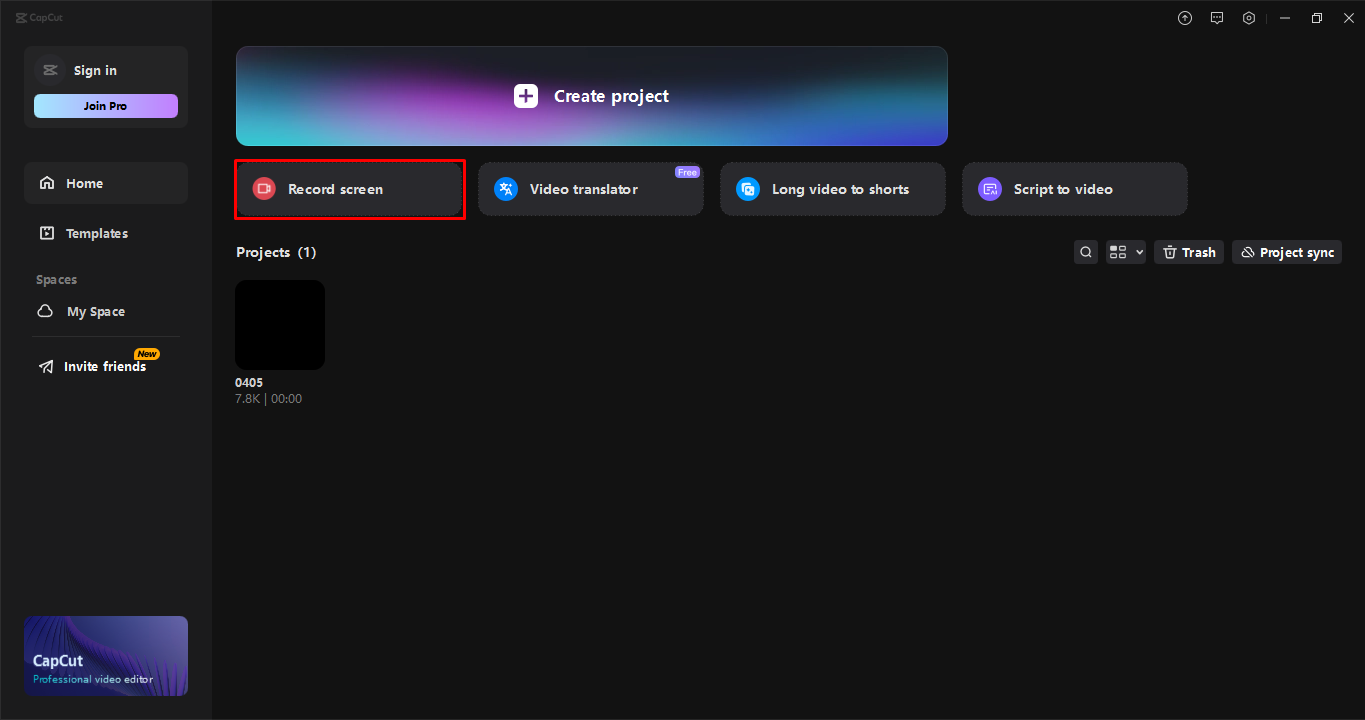Open the Trash bin

click(x=1188, y=251)
